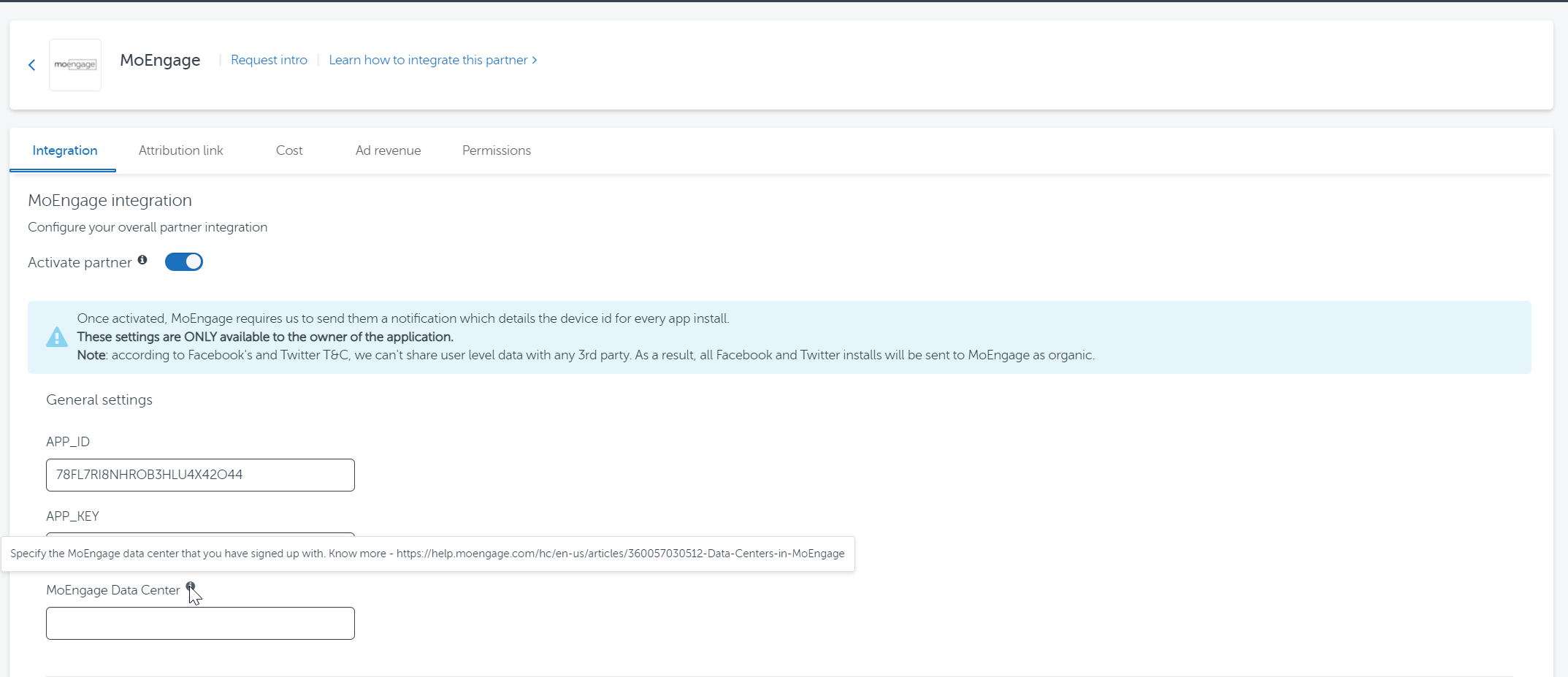Open the Request intro link
This screenshot has height=677, width=1568.
pos(269,60)
